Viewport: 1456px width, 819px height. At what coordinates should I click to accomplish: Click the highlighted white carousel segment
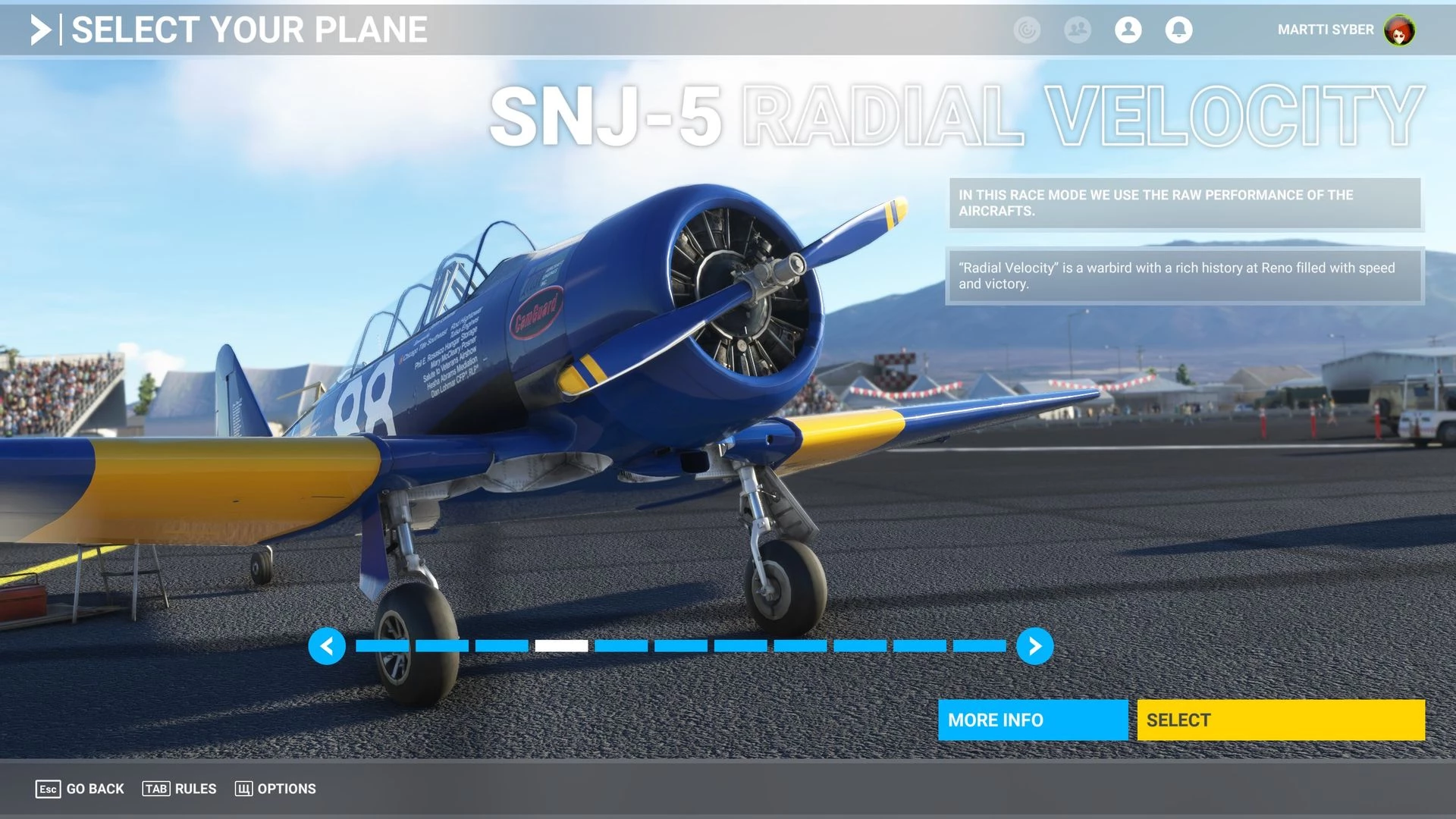561,646
